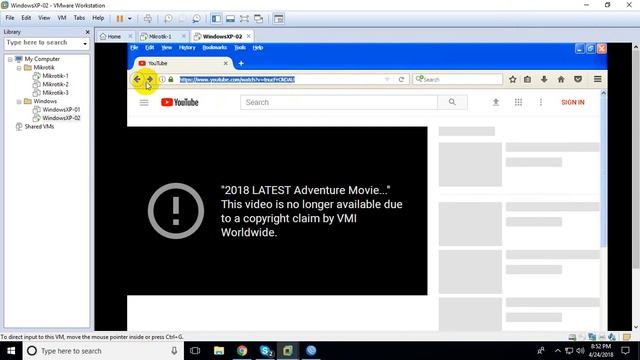Viewport: 640px width, 360px height.
Task: Toggle the thumbnail bar view icon
Action: (230, 18)
